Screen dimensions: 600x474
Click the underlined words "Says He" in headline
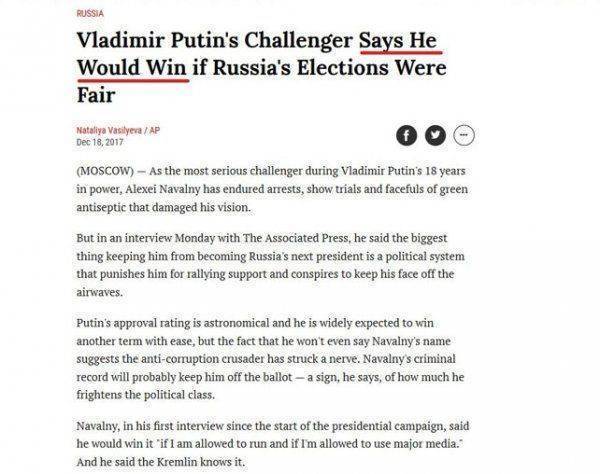pos(400,43)
